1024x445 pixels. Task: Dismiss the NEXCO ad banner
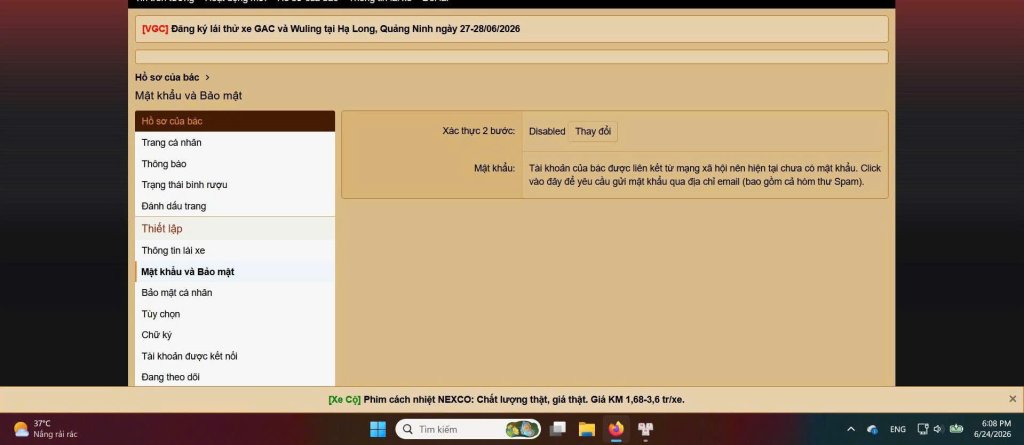tap(1012, 399)
